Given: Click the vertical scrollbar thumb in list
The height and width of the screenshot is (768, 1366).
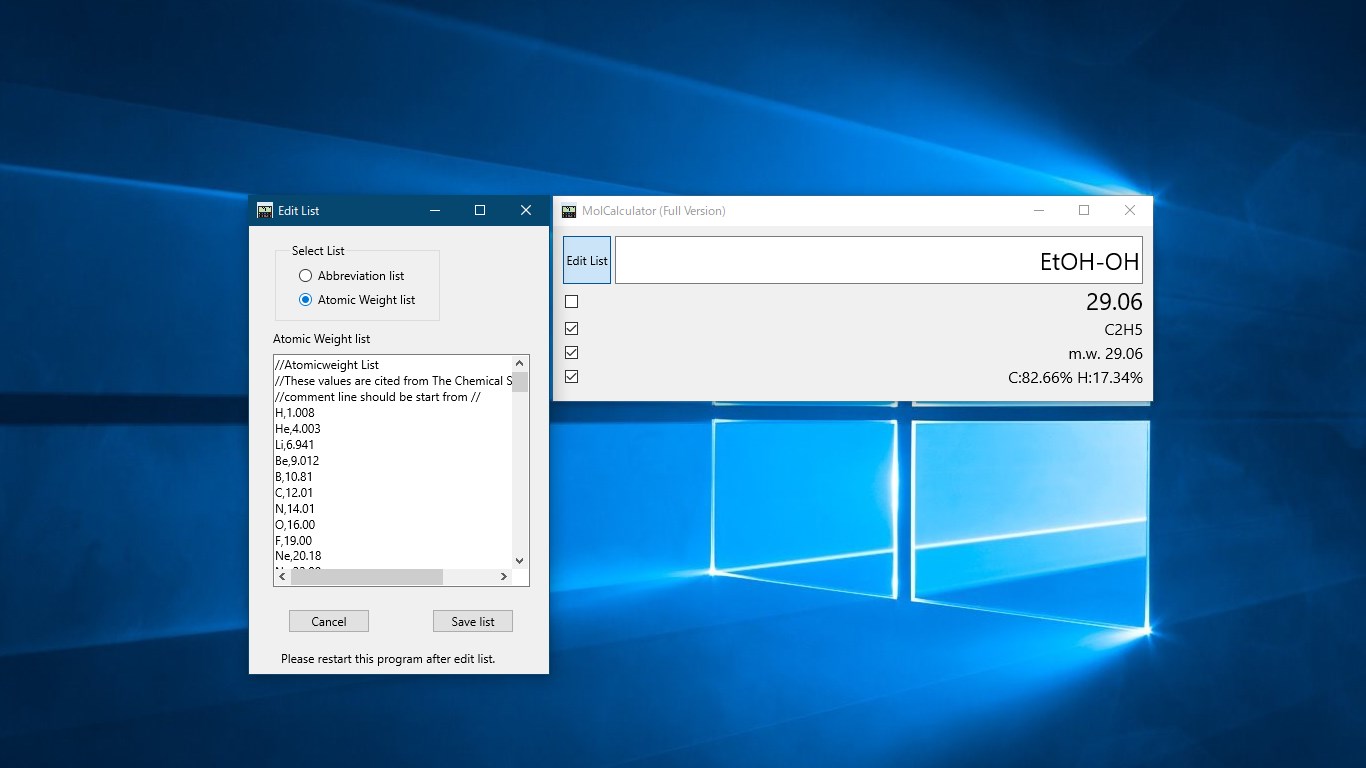Looking at the screenshot, I should pos(519,381).
